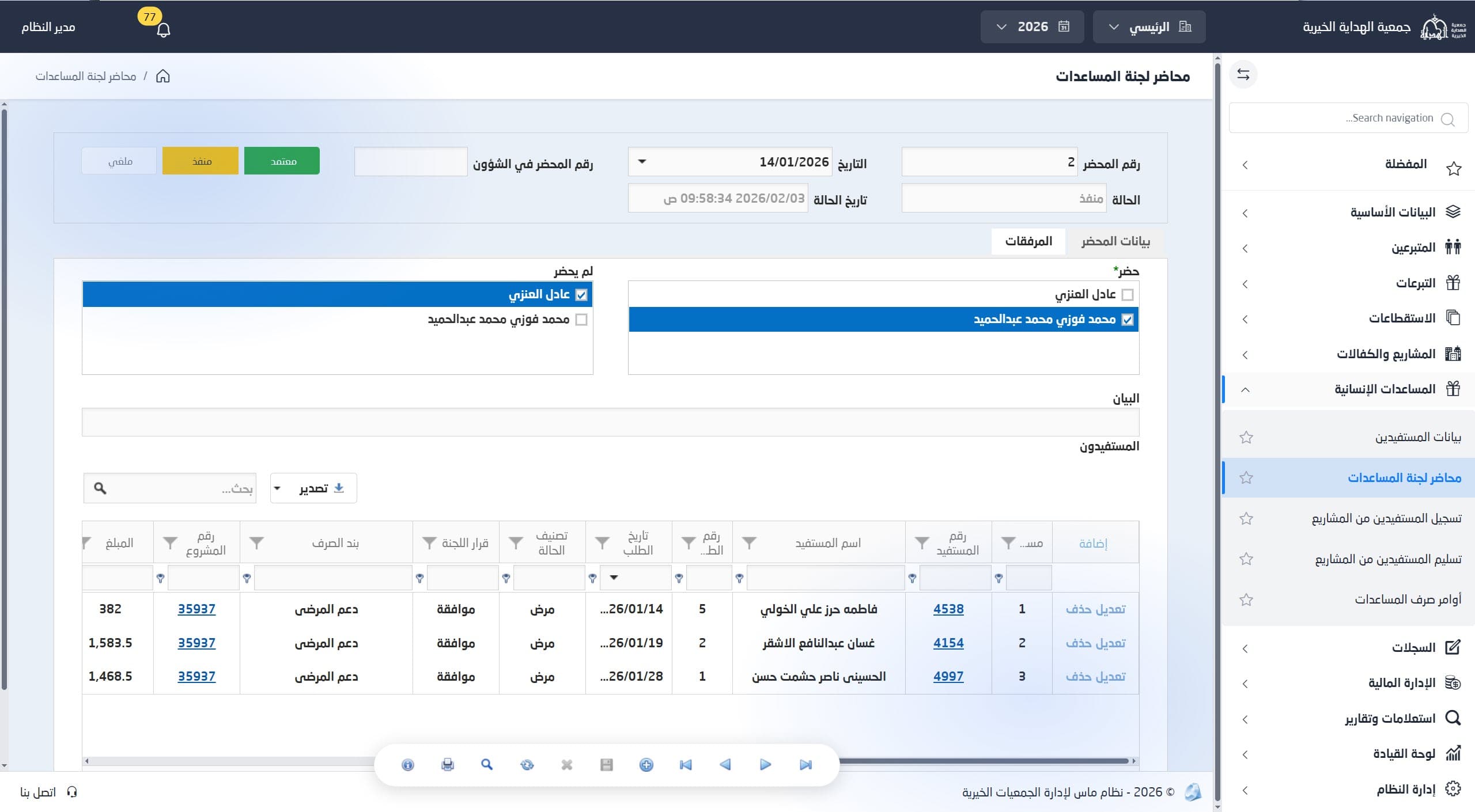This screenshot has height=812, width=1475.
Task: Filter the اسم المستفيد column
Action: coord(749,542)
